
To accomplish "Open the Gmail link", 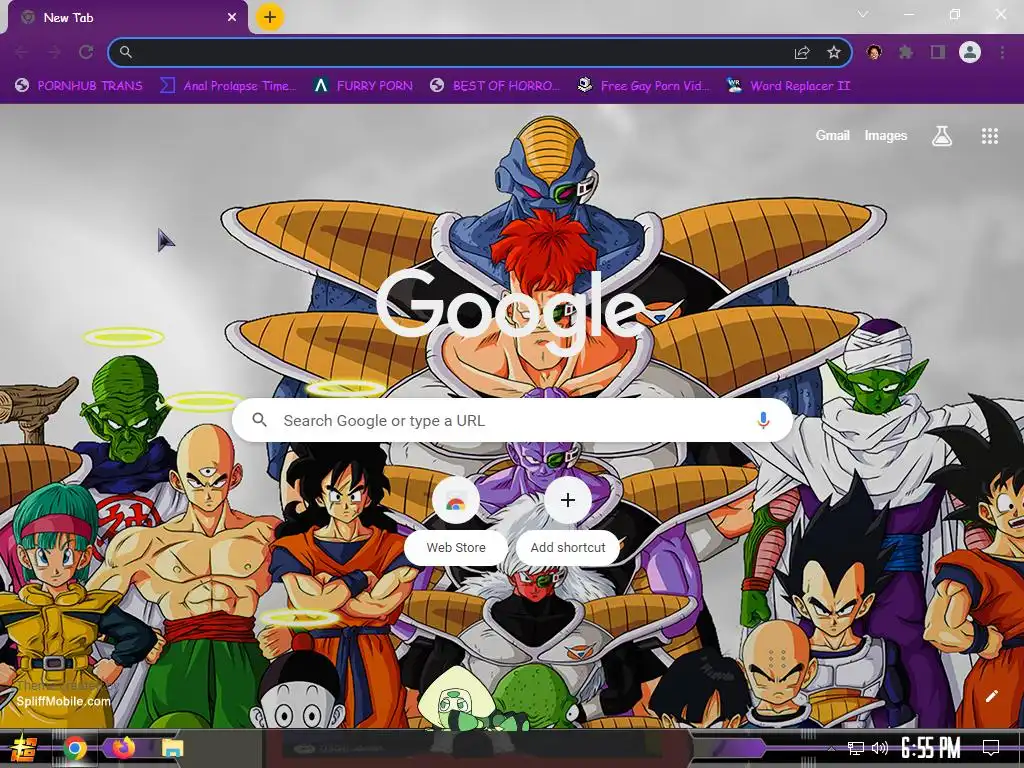I will [833, 135].
